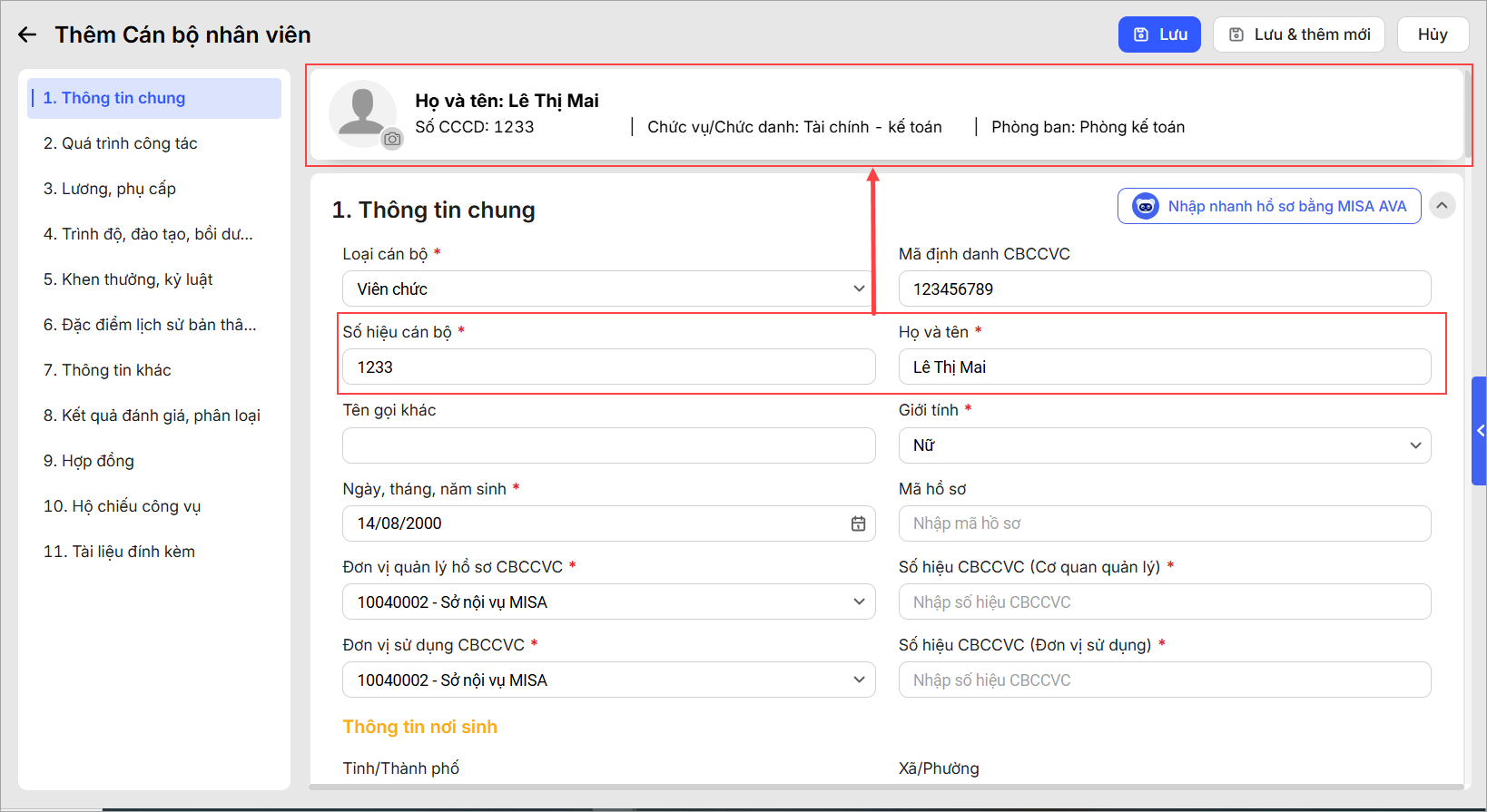Screen dimensions: 1487x812
Task: Switch to Lương, phụ cấp section
Action: point(110,189)
